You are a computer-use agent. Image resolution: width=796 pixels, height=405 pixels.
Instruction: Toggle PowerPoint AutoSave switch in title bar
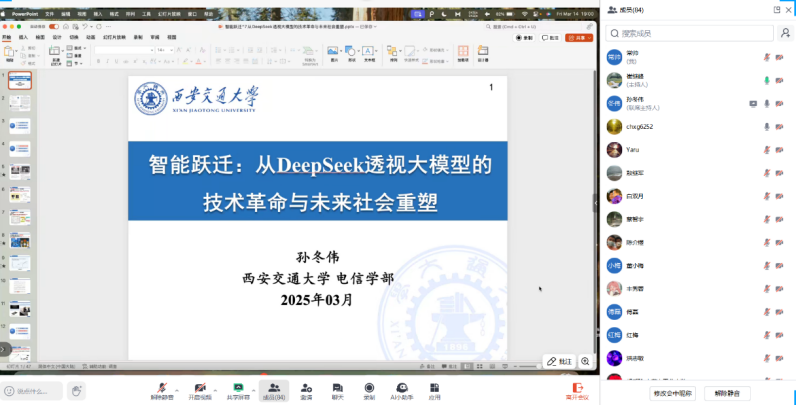pos(53,26)
